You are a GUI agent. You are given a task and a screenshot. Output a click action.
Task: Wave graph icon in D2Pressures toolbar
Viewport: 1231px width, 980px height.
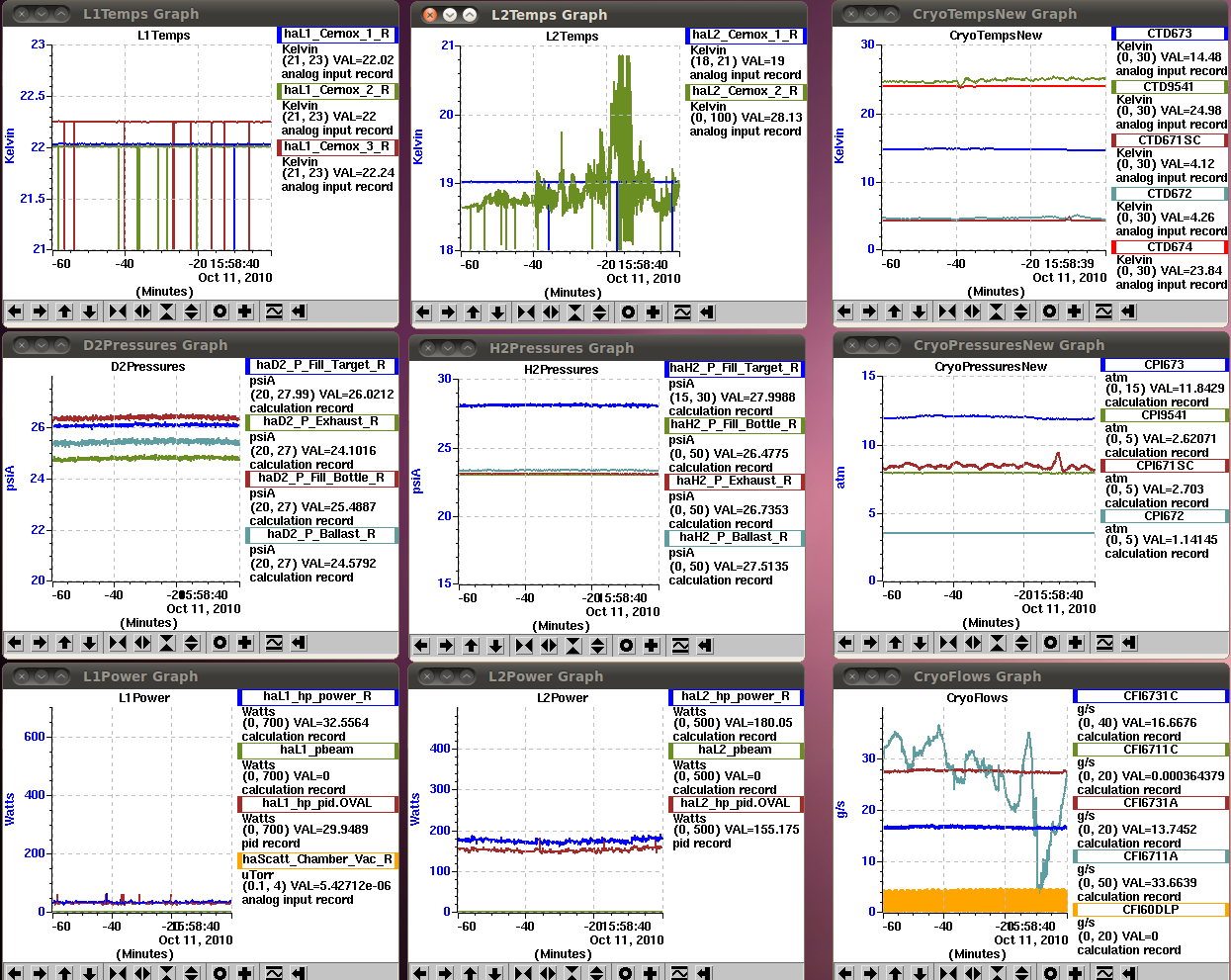point(274,643)
